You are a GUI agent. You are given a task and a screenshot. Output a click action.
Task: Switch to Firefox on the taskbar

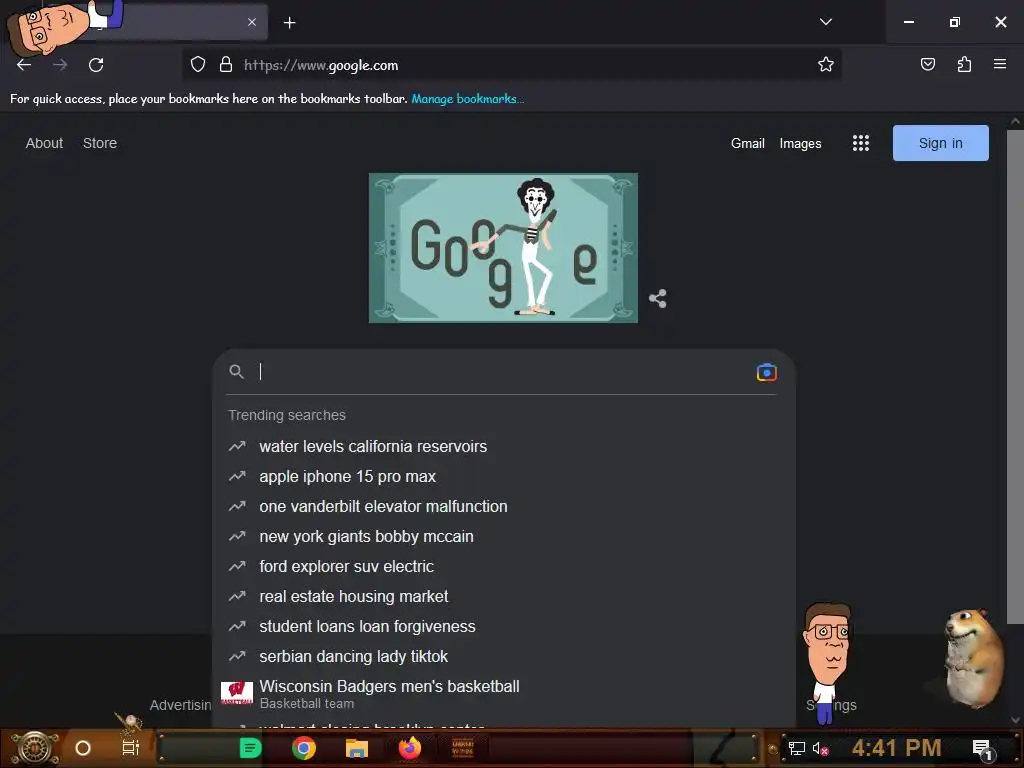(410, 748)
